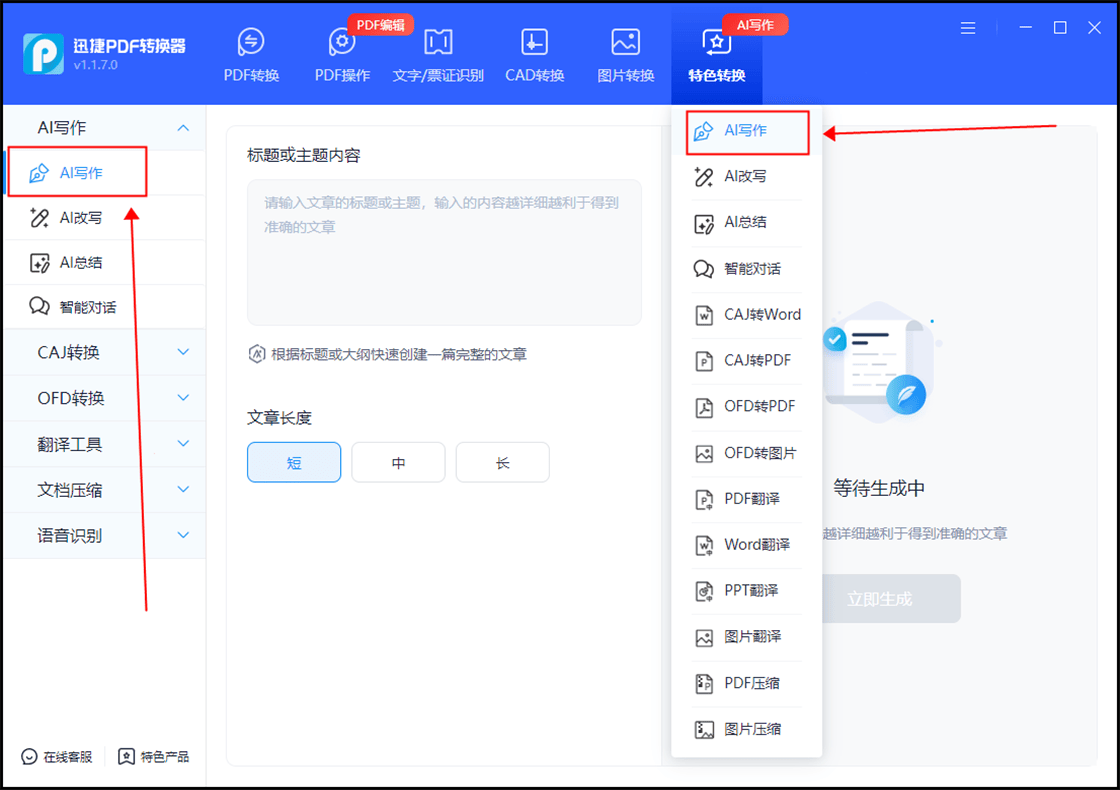Select 长 article length option
The height and width of the screenshot is (790, 1120).
point(503,462)
